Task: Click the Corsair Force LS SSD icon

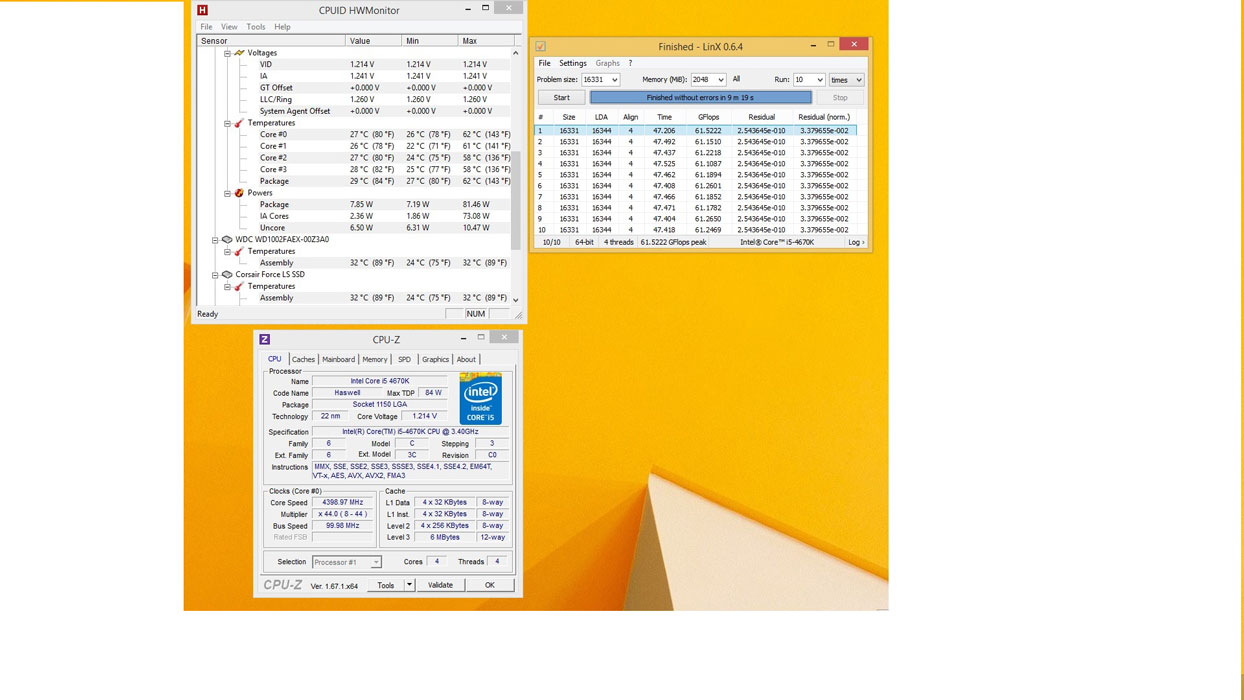Action: [x=227, y=275]
